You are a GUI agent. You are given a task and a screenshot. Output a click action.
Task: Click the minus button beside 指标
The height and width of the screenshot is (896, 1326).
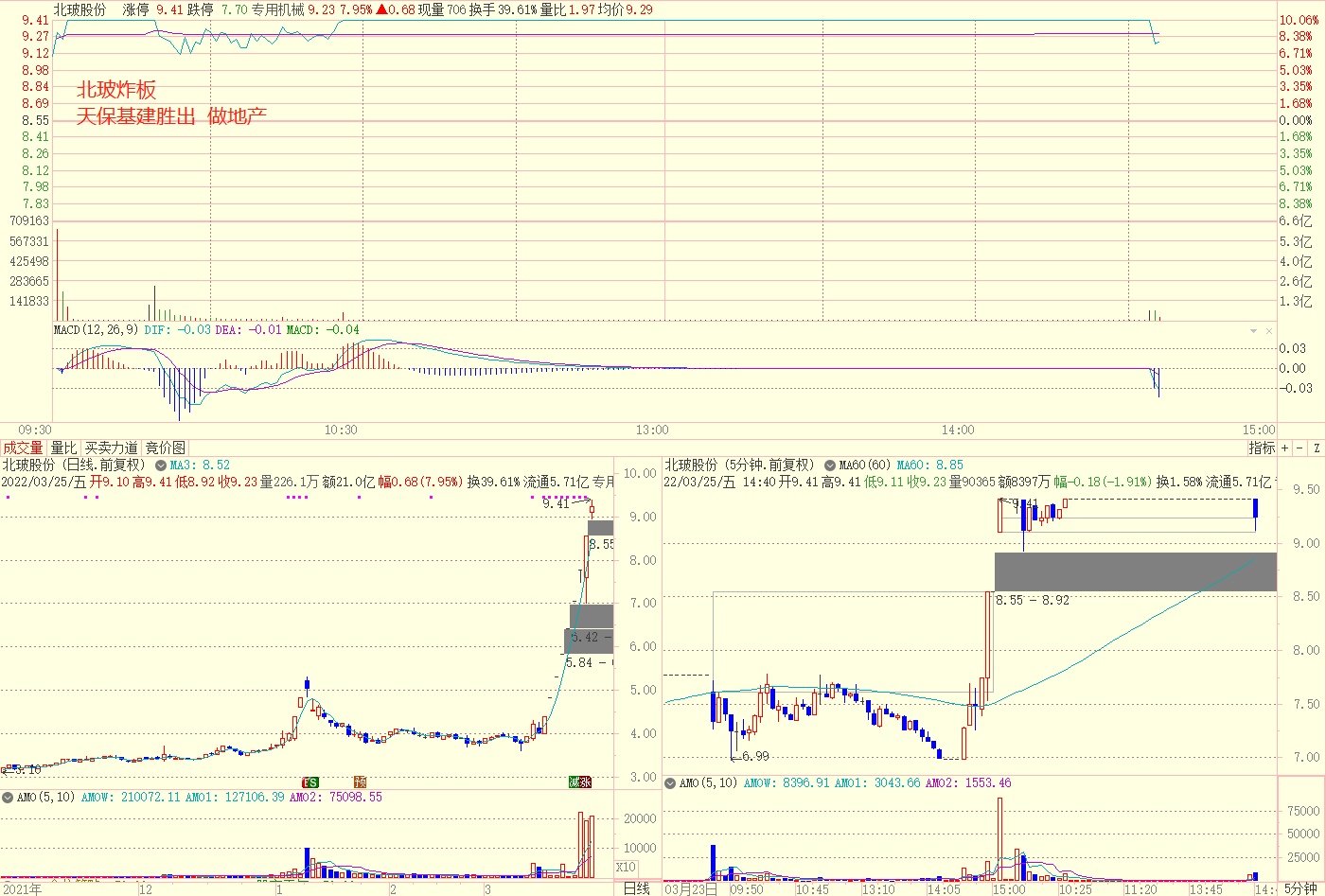pyautogui.click(x=1299, y=448)
